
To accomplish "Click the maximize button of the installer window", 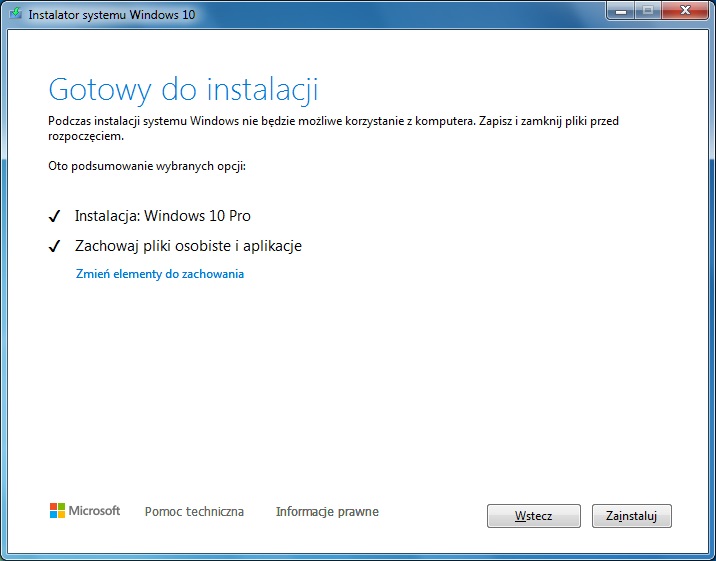I will point(646,13).
